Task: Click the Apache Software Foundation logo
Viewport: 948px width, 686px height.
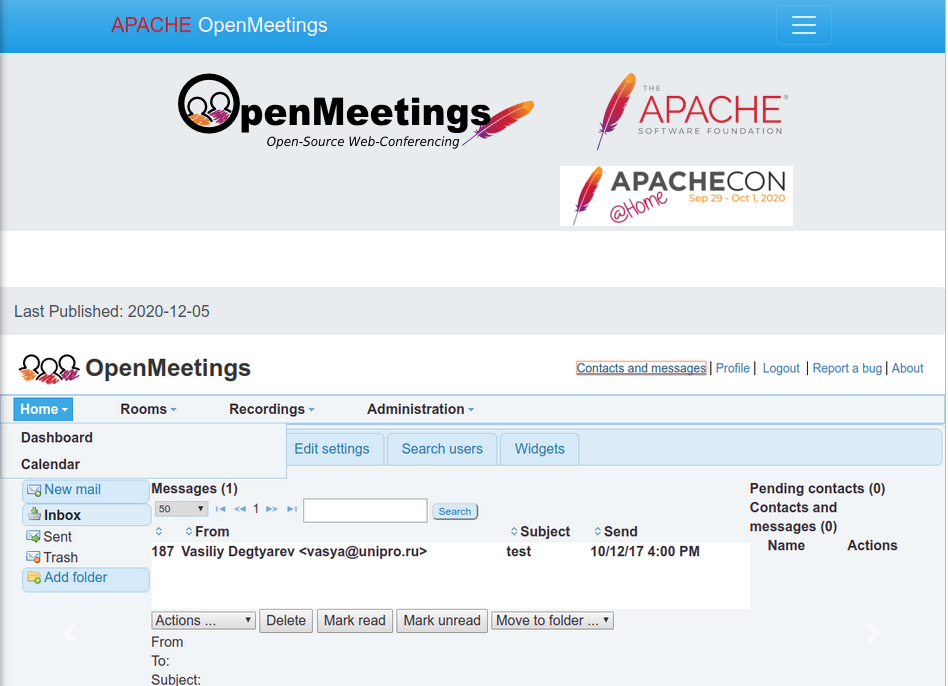Action: tap(692, 112)
